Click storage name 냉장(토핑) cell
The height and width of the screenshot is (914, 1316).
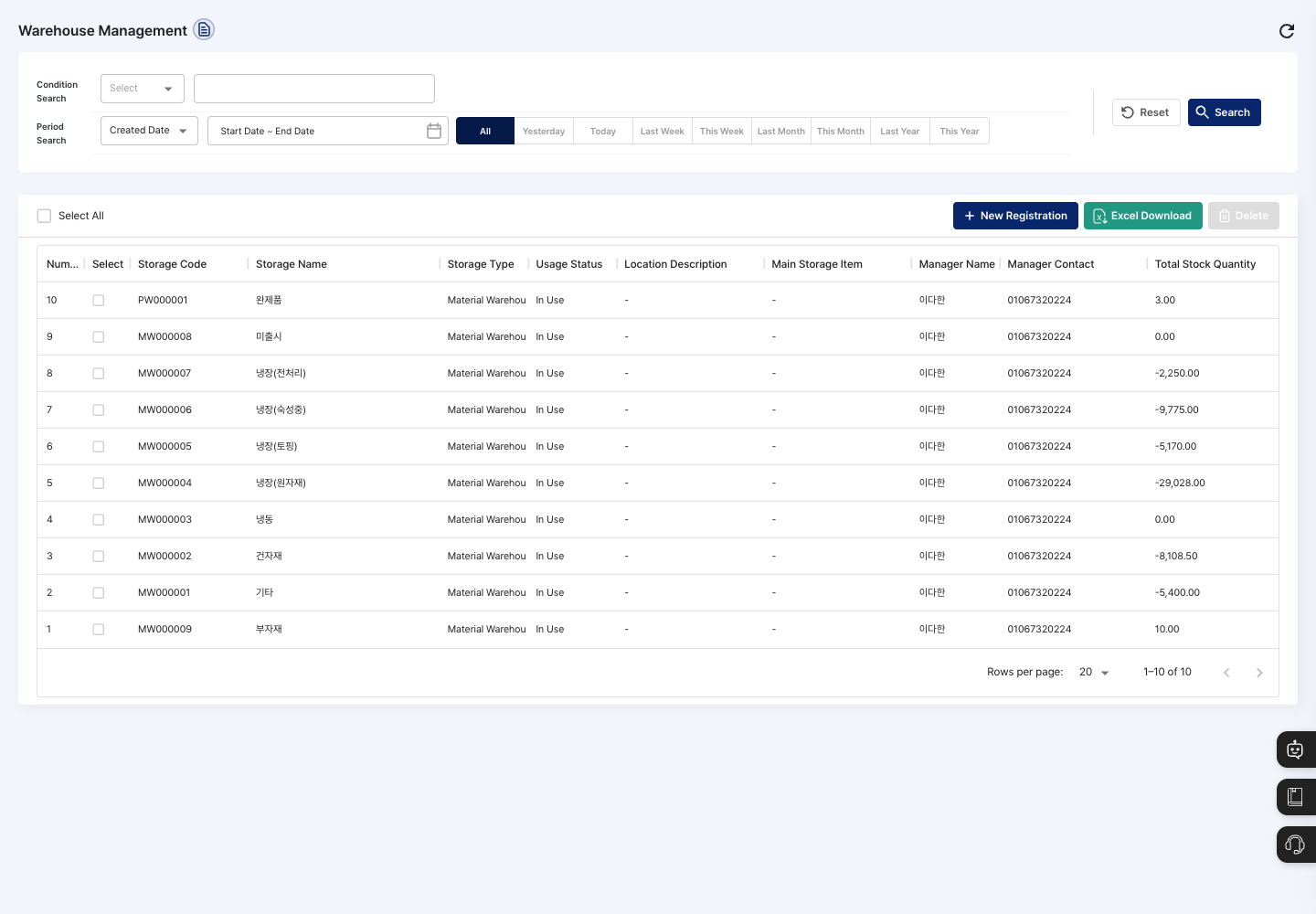coord(277,447)
